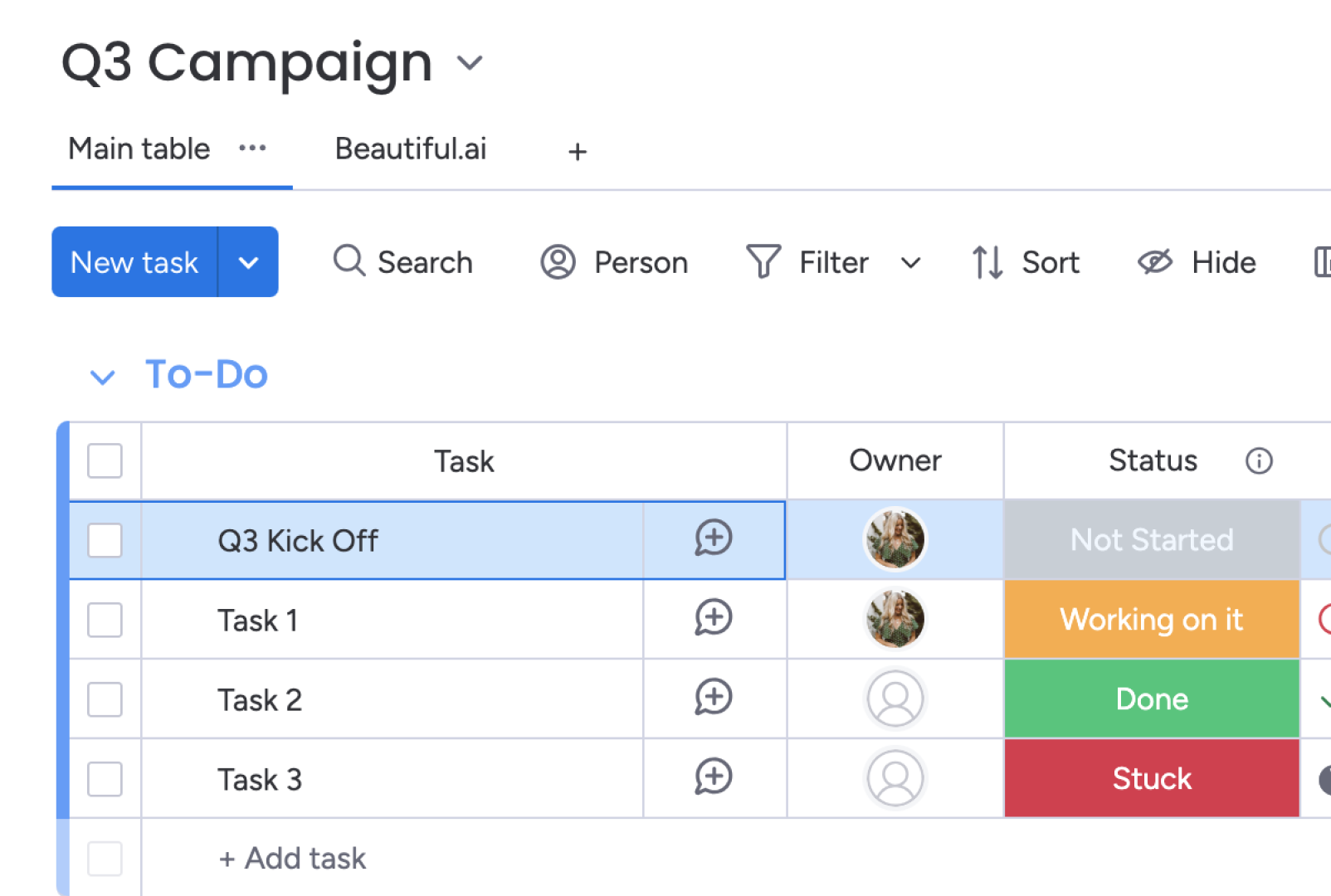Click the Hide crossed-eye icon
This screenshot has height=896, width=1331.
[1154, 262]
